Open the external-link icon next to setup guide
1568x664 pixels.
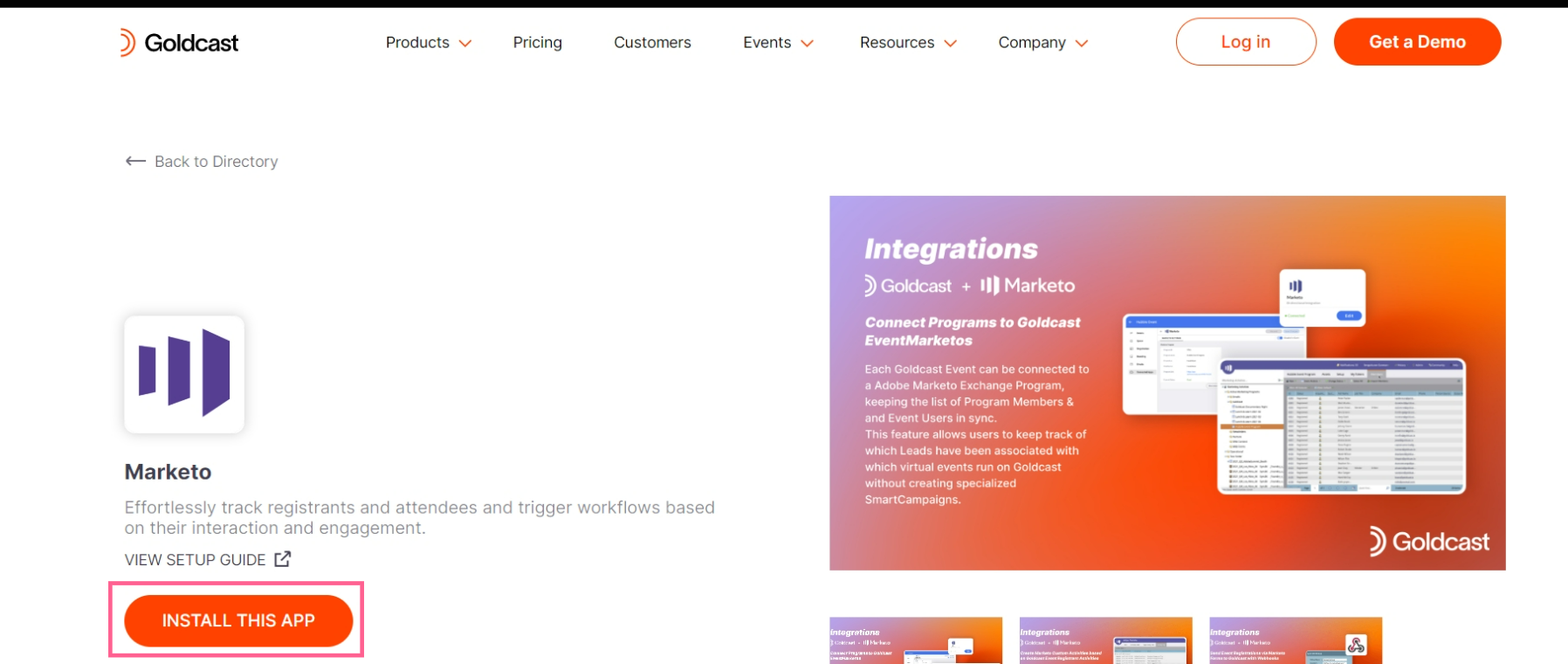click(283, 559)
